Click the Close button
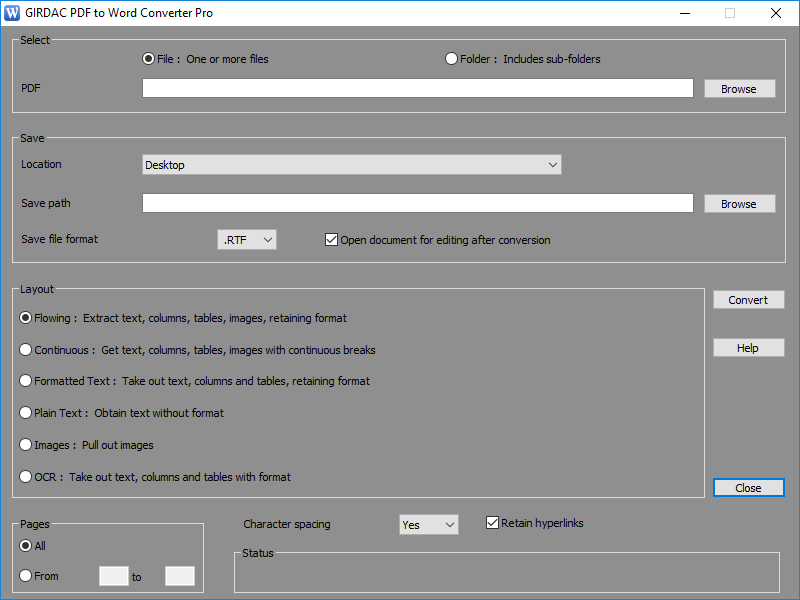800x600 pixels. [748, 488]
